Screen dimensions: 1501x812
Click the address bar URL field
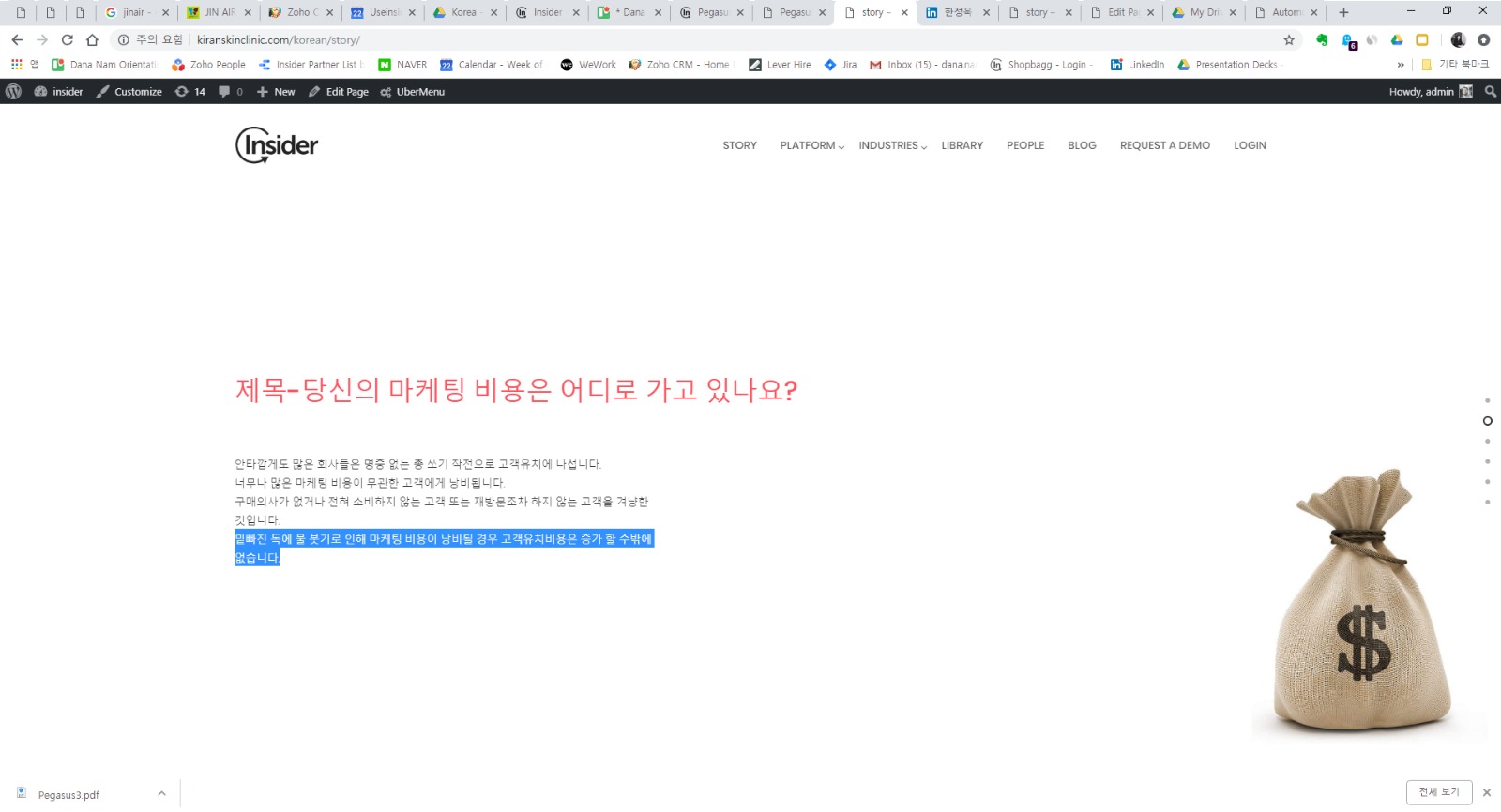tap(657, 39)
